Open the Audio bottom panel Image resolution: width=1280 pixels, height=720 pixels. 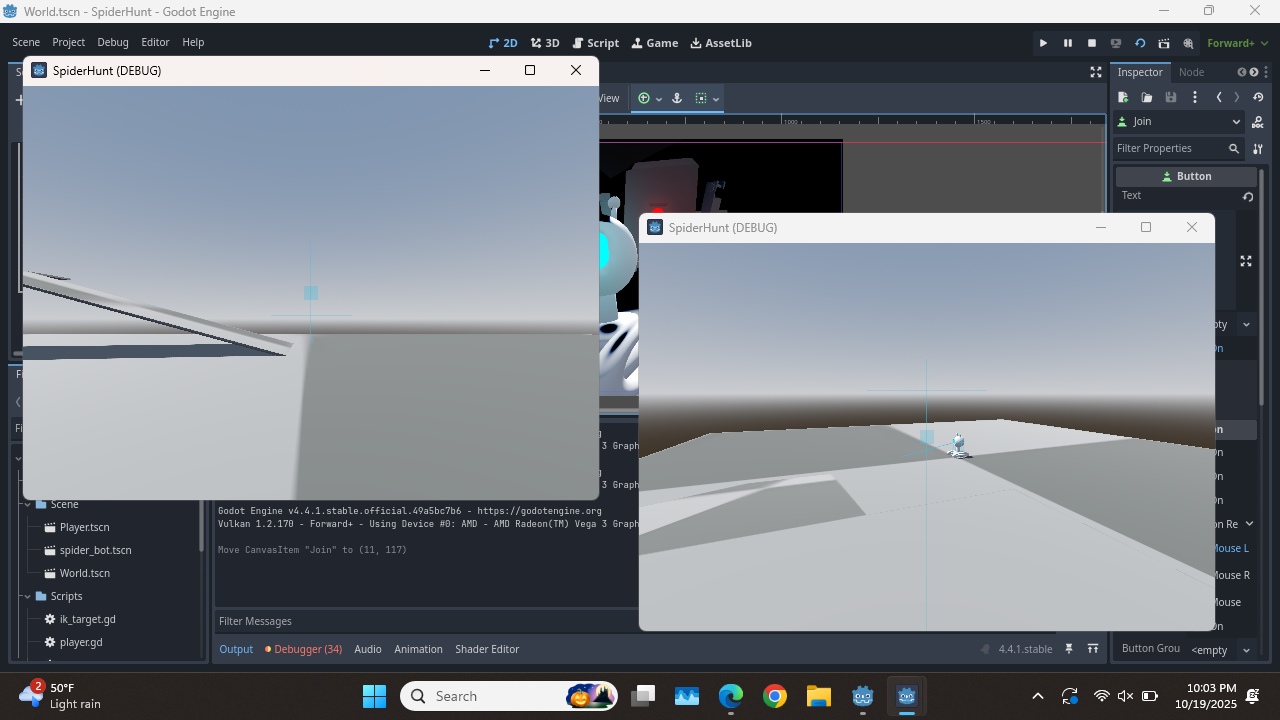coord(368,649)
